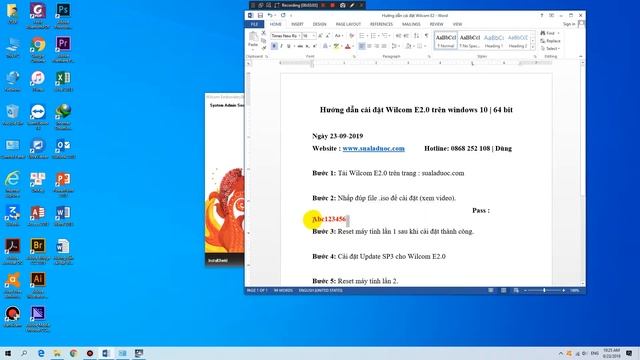
Task: Switch to INSERT tab
Action: pos(297,24)
